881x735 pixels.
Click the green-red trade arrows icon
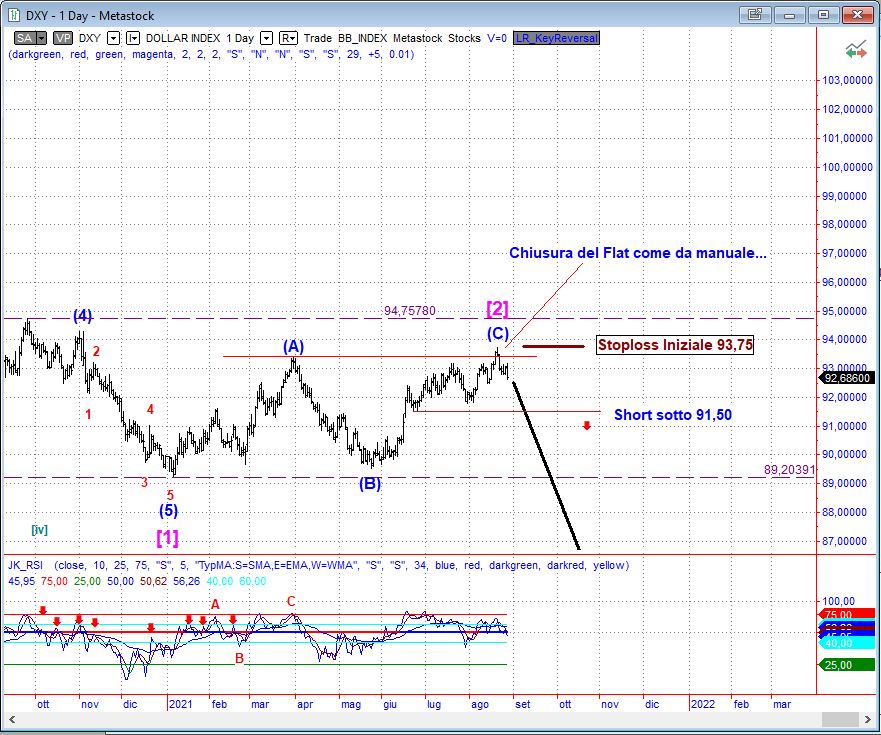[854, 49]
